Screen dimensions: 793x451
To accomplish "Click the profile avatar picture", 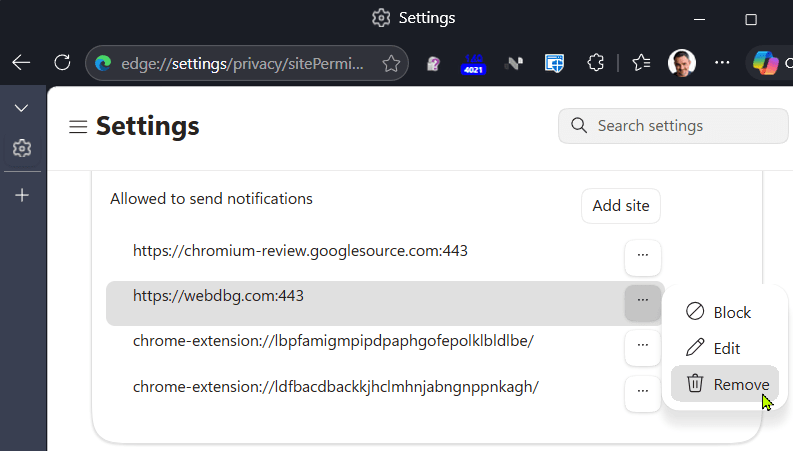I will [682, 63].
